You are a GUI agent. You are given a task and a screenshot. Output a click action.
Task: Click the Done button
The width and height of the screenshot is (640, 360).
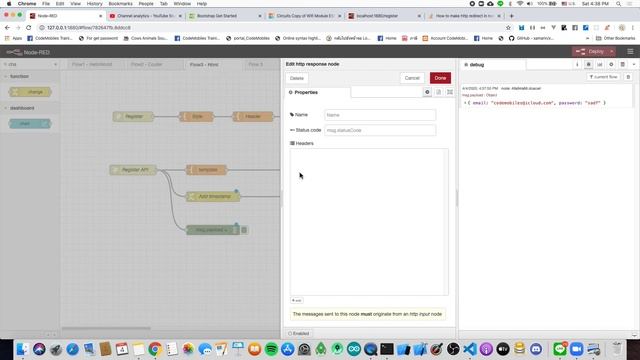(x=440, y=78)
